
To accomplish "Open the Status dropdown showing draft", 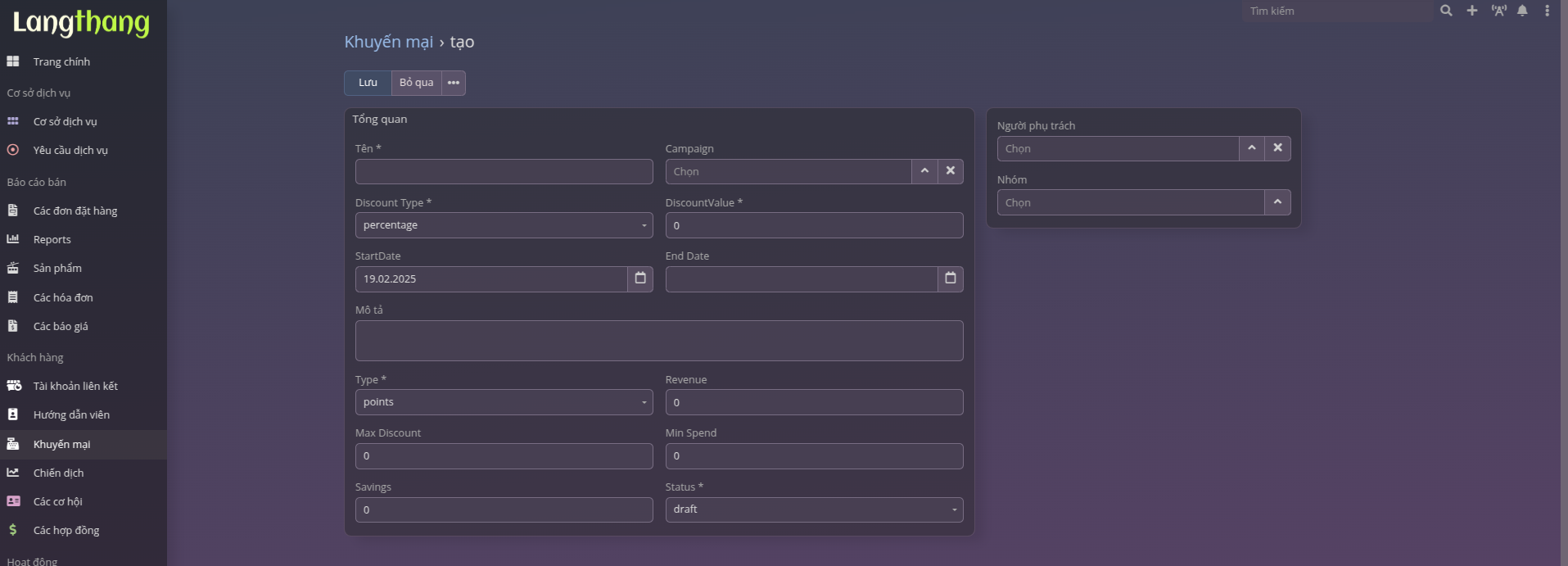I will point(814,509).
